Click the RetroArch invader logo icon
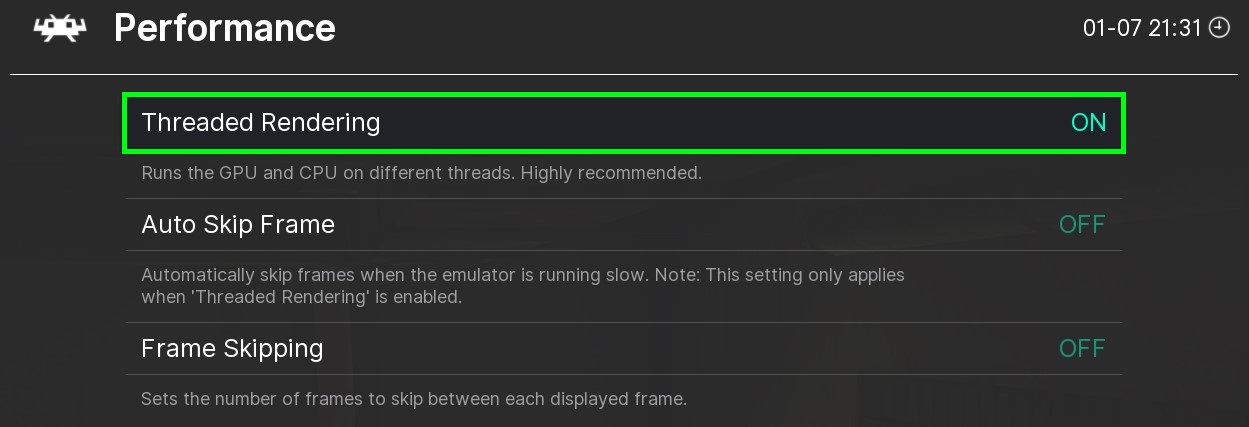Viewport: 1249px width, 427px height. click(x=60, y=28)
